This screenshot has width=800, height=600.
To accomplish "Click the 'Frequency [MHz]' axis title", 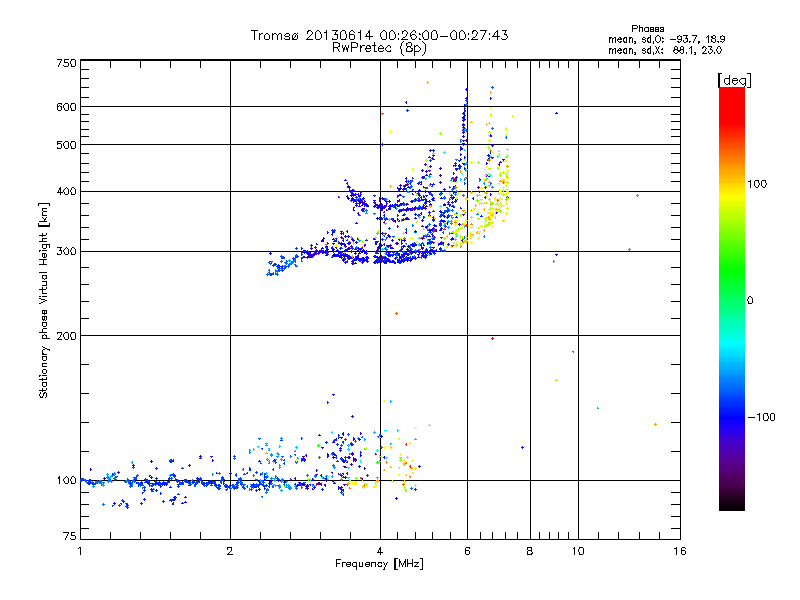I will click(x=379, y=564).
